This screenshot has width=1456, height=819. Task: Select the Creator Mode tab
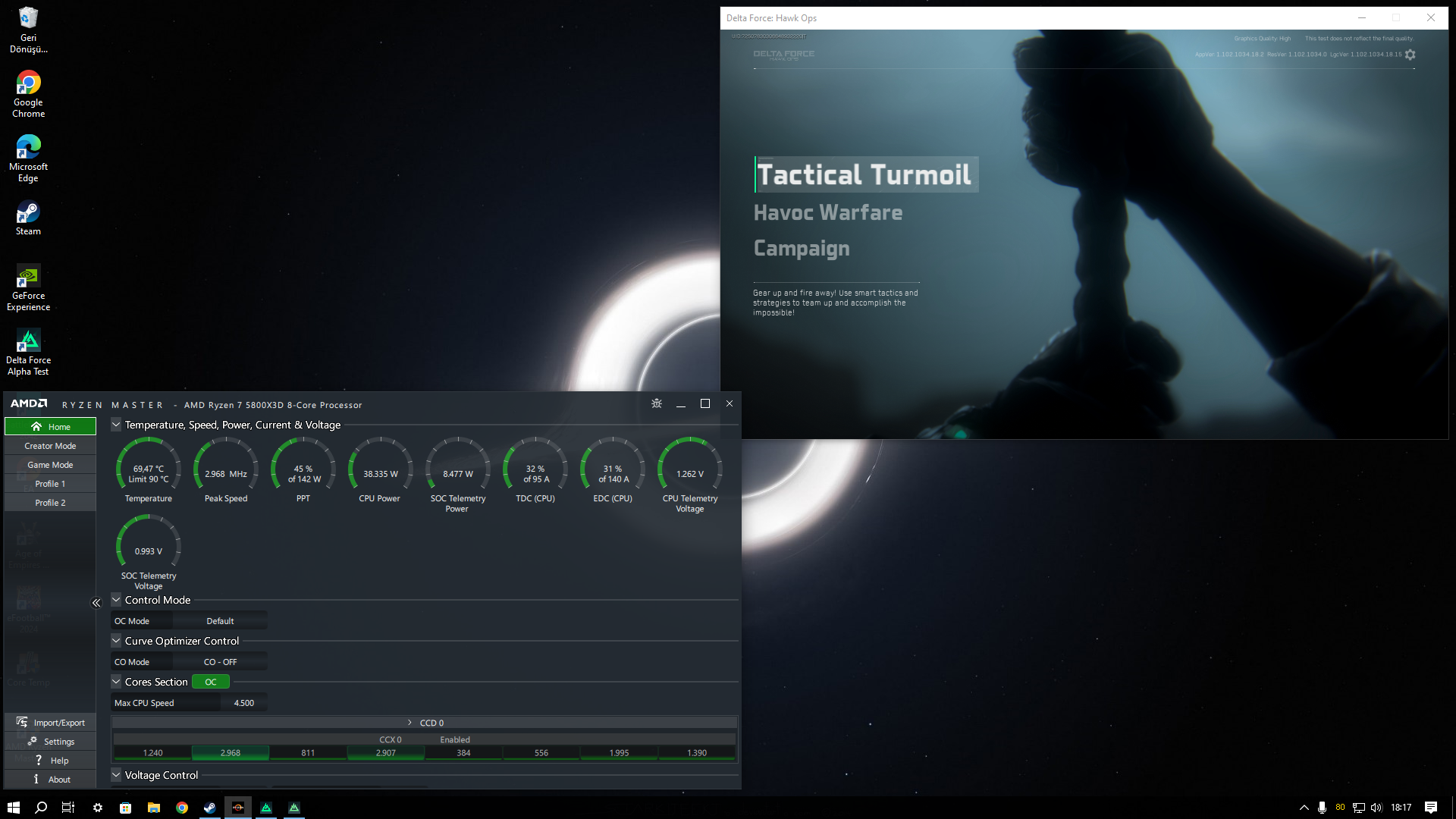pos(51,446)
